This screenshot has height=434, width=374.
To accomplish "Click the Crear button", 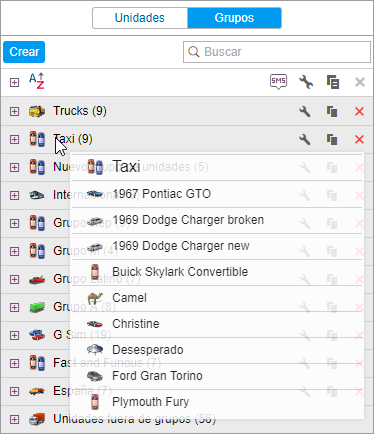I will click(24, 52).
